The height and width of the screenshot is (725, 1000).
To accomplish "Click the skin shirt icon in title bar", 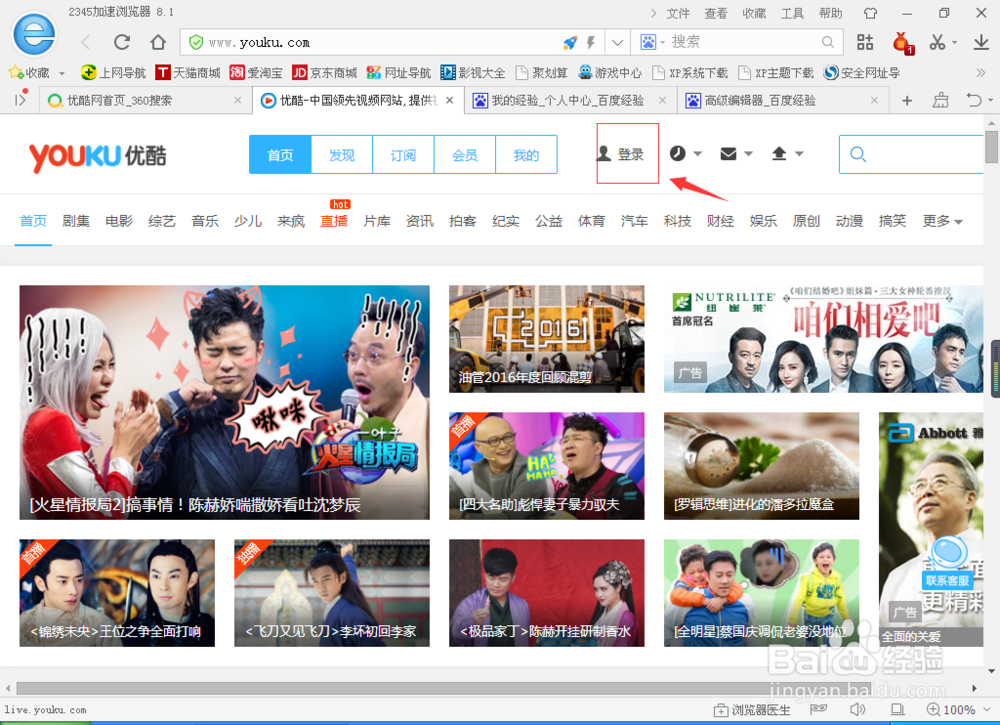I will point(871,13).
